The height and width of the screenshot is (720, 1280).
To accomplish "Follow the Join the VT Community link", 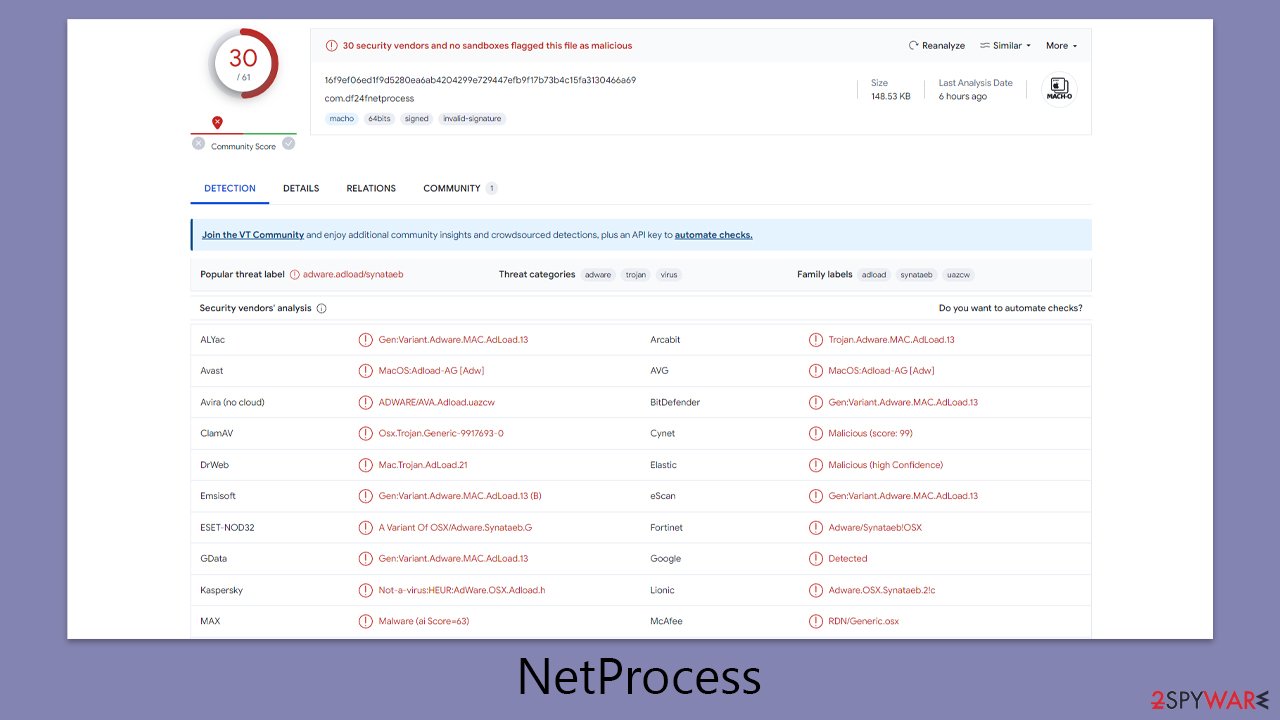I will click(252, 234).
